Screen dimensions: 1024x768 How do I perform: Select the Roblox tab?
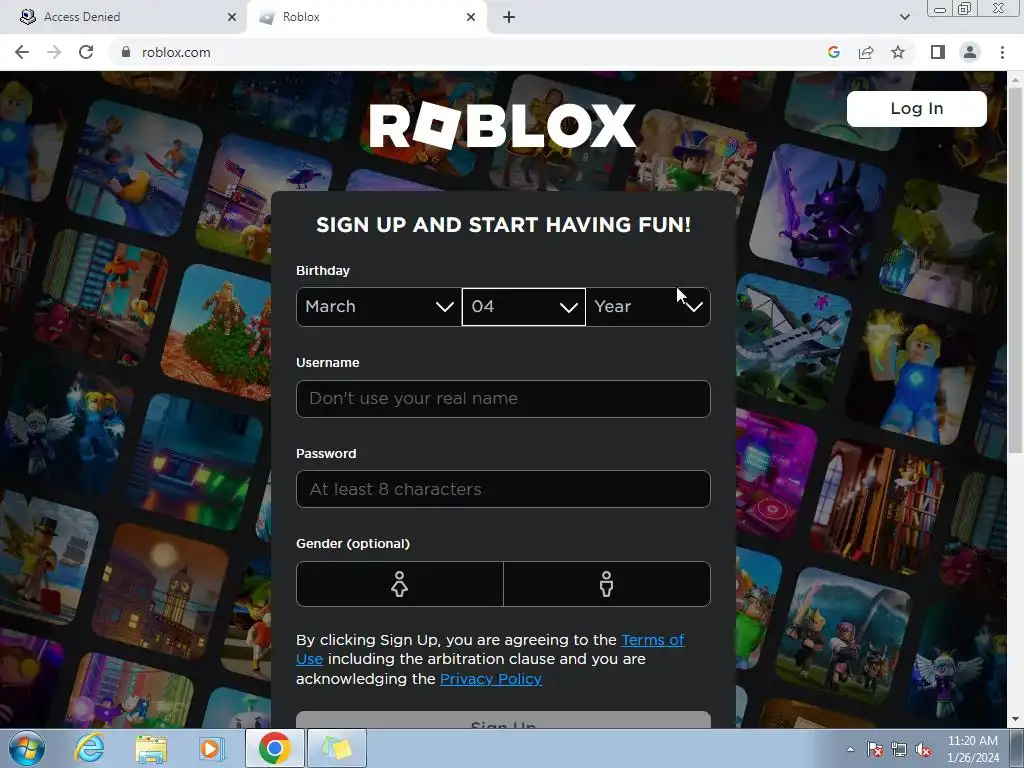(x=366, y=17)
